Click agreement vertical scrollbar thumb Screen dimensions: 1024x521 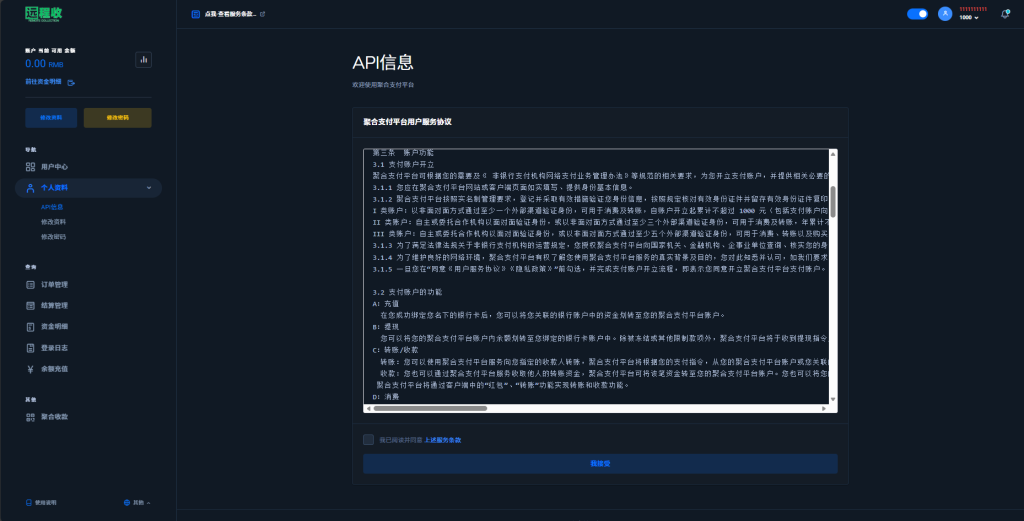[833, 202]
